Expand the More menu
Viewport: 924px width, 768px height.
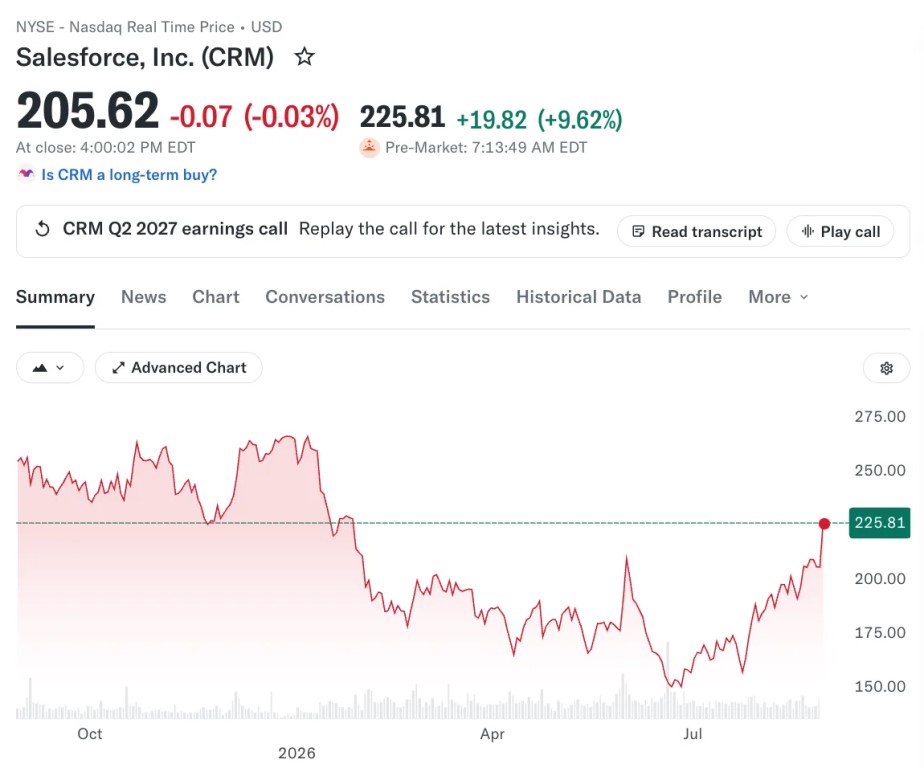[x=778, y=297]
